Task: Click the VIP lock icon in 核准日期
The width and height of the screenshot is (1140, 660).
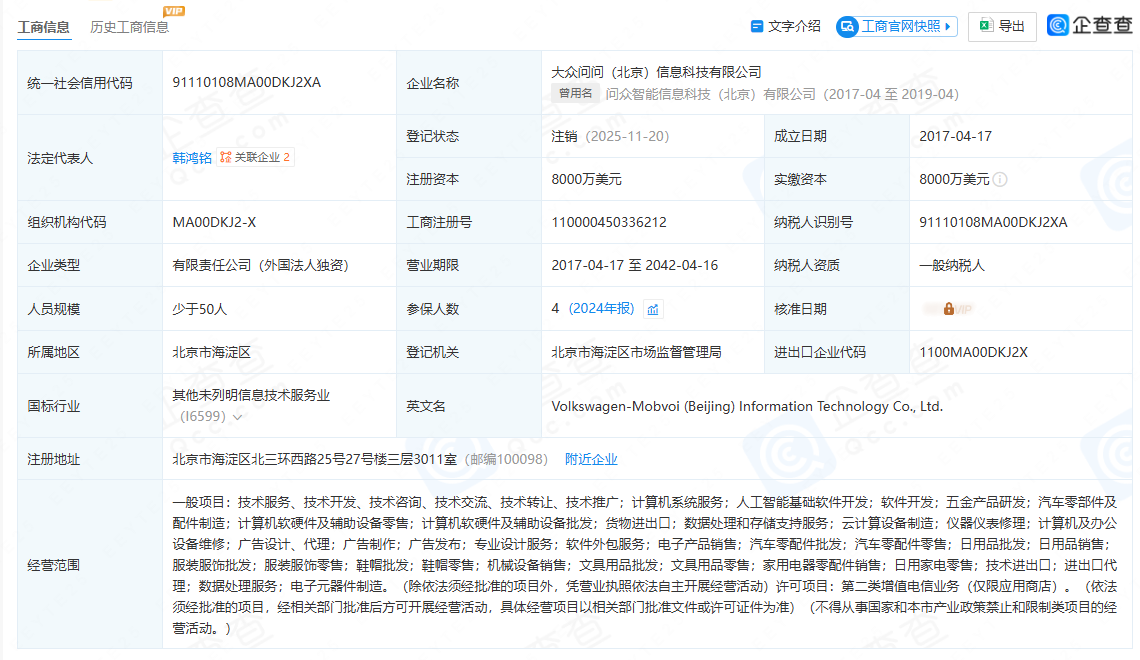Action: point(948,309)
